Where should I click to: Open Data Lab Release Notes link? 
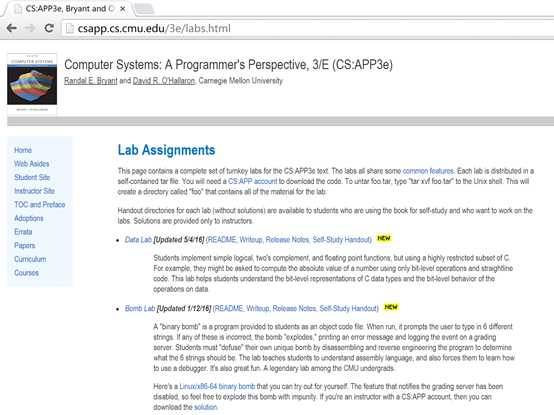(287, 240)
